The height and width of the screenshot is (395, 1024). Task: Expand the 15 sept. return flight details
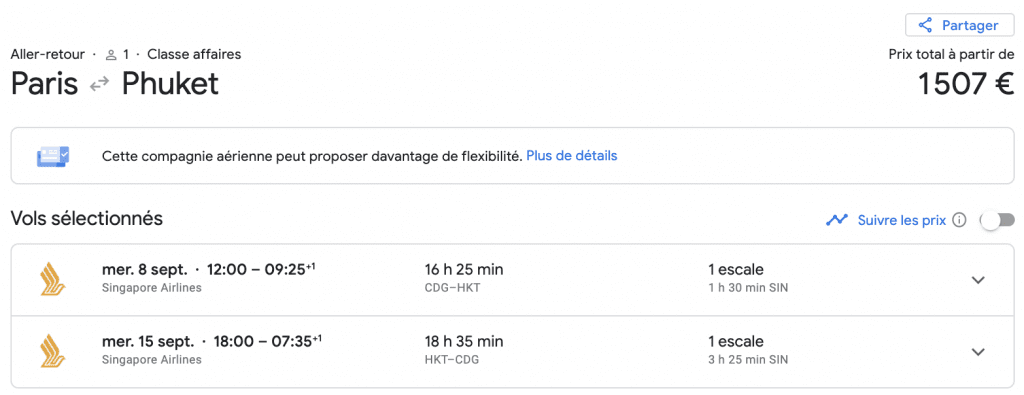pyautogui.click(x=978, y=352)
